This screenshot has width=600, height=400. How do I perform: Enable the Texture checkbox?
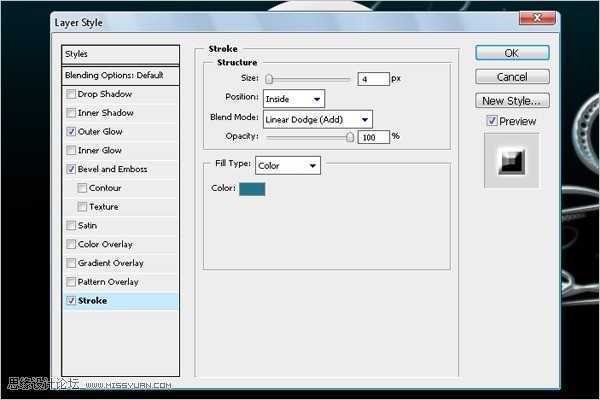point(82,207)
